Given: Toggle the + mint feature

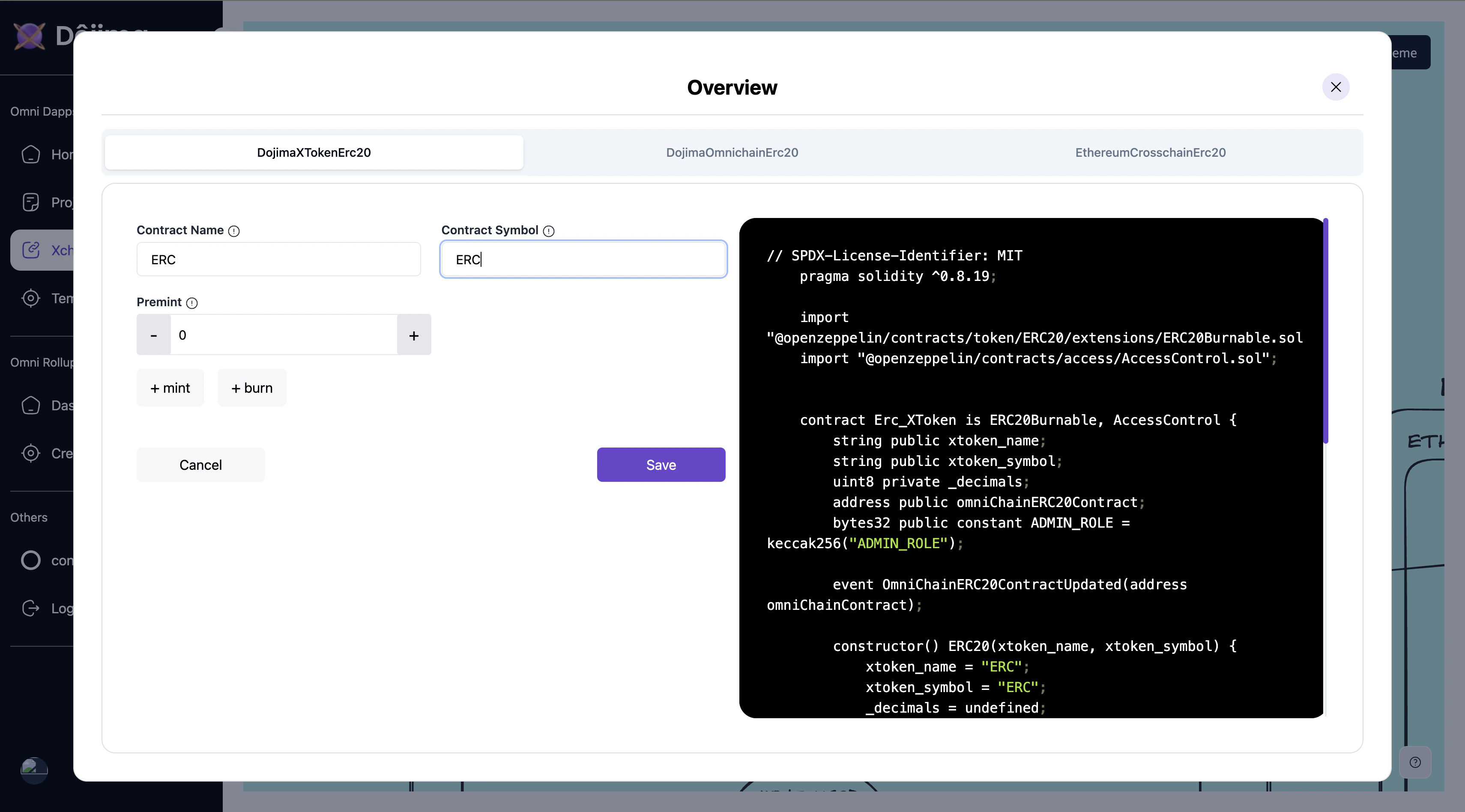Looking at the screenshot, I should point(170,388).
